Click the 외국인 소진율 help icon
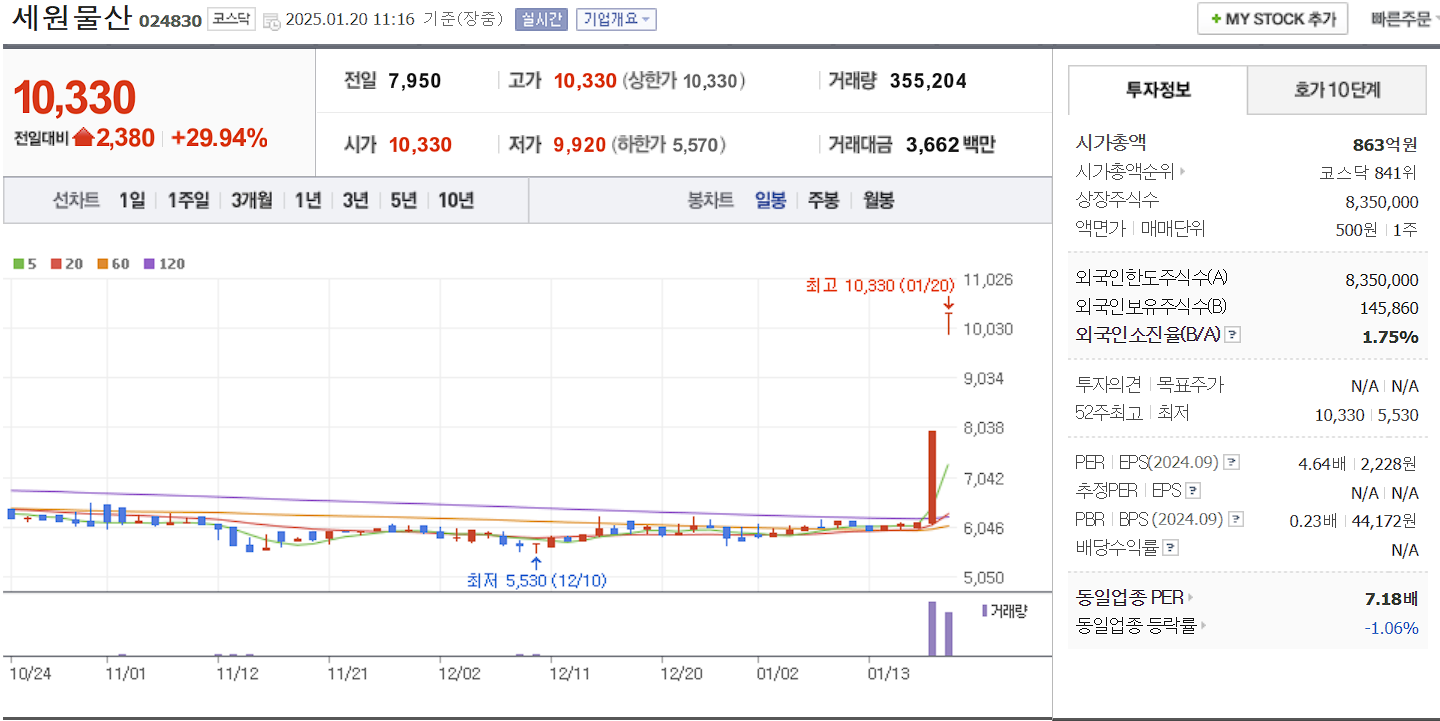The height and width of the screenshot is (721, 1440). [1232, 334]
